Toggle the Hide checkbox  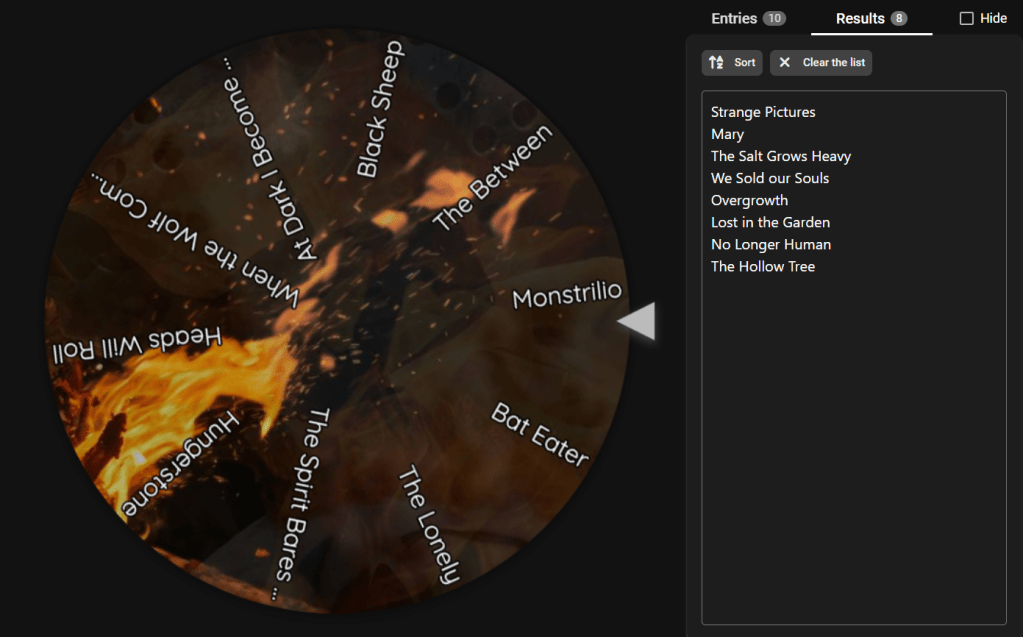tap(966, 18)
